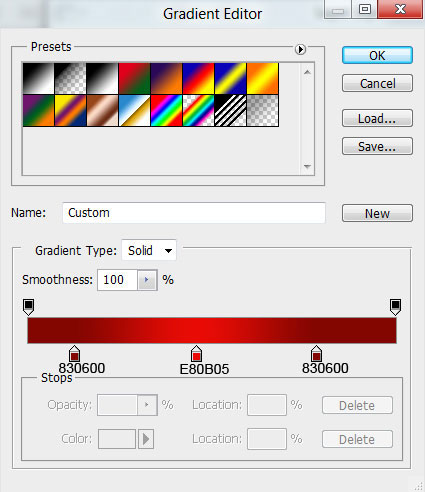Click Delete for the opacity stop
425x492 pixels.
357,405
